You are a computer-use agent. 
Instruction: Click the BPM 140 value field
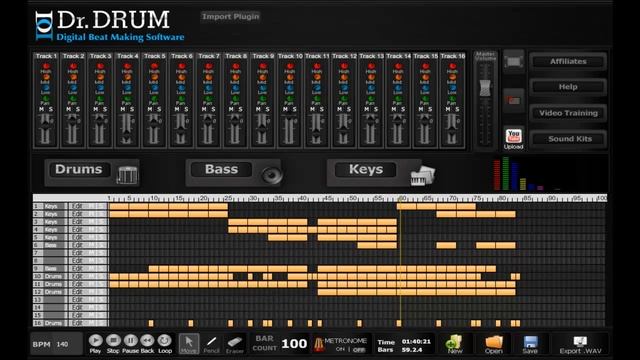(62, 344)
